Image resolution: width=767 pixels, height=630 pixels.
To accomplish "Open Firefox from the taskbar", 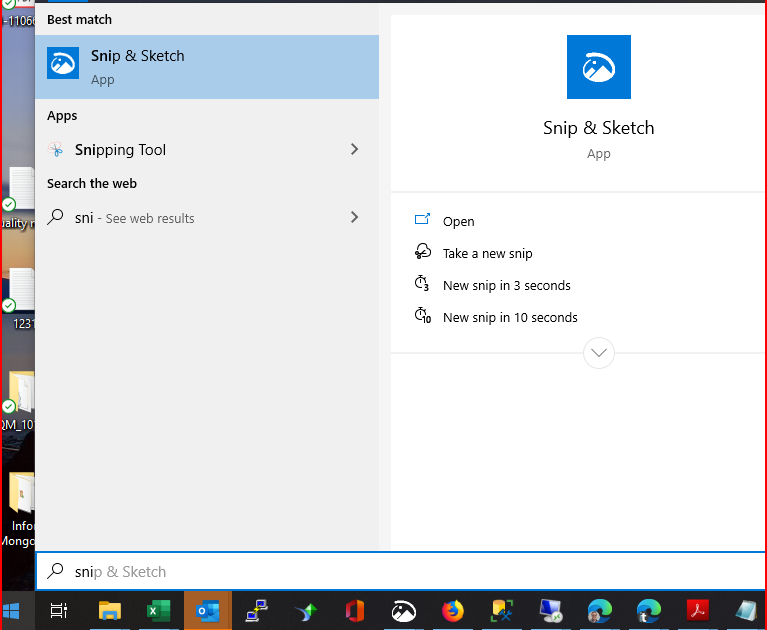I will click(453, 610).
